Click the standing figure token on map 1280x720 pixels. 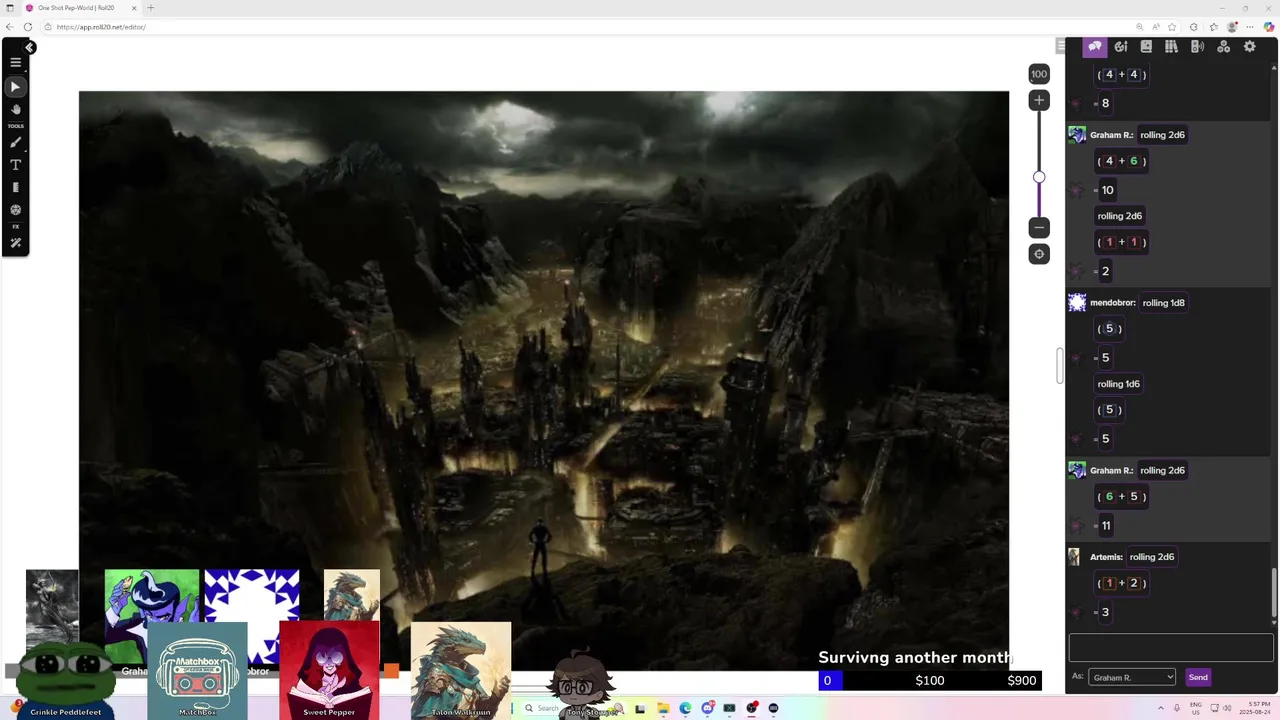point(540,548)
